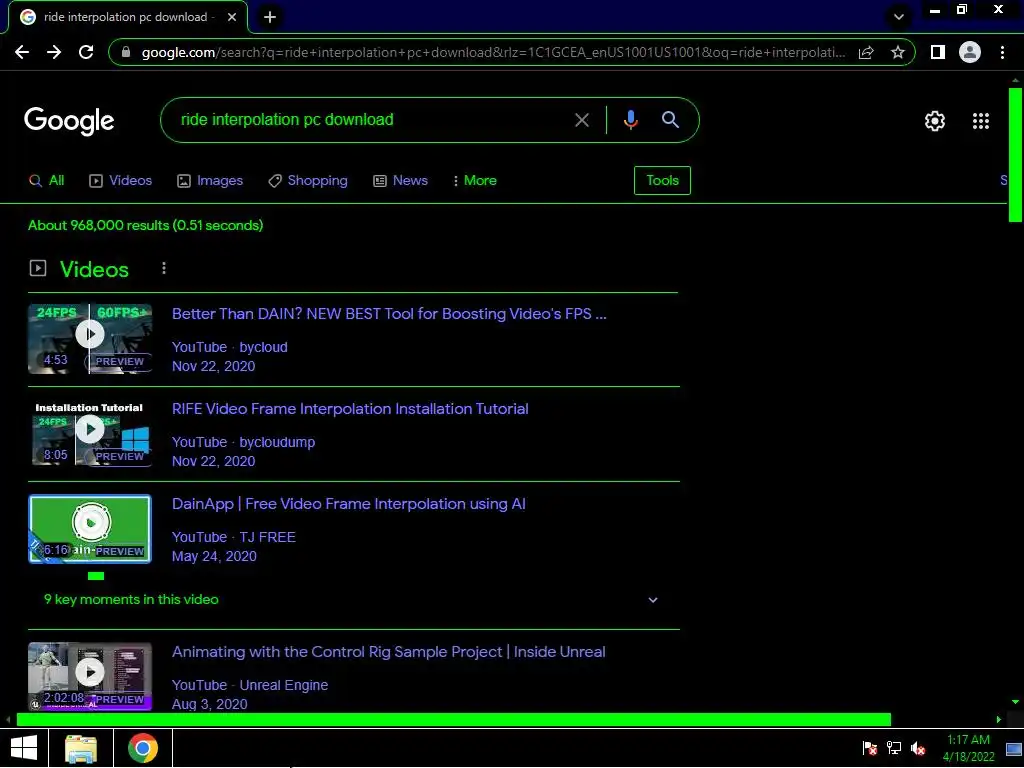This screenshot has height=768, width=1024.
Task: Click Chrome icon in taskbar
Action: (142, 748)
